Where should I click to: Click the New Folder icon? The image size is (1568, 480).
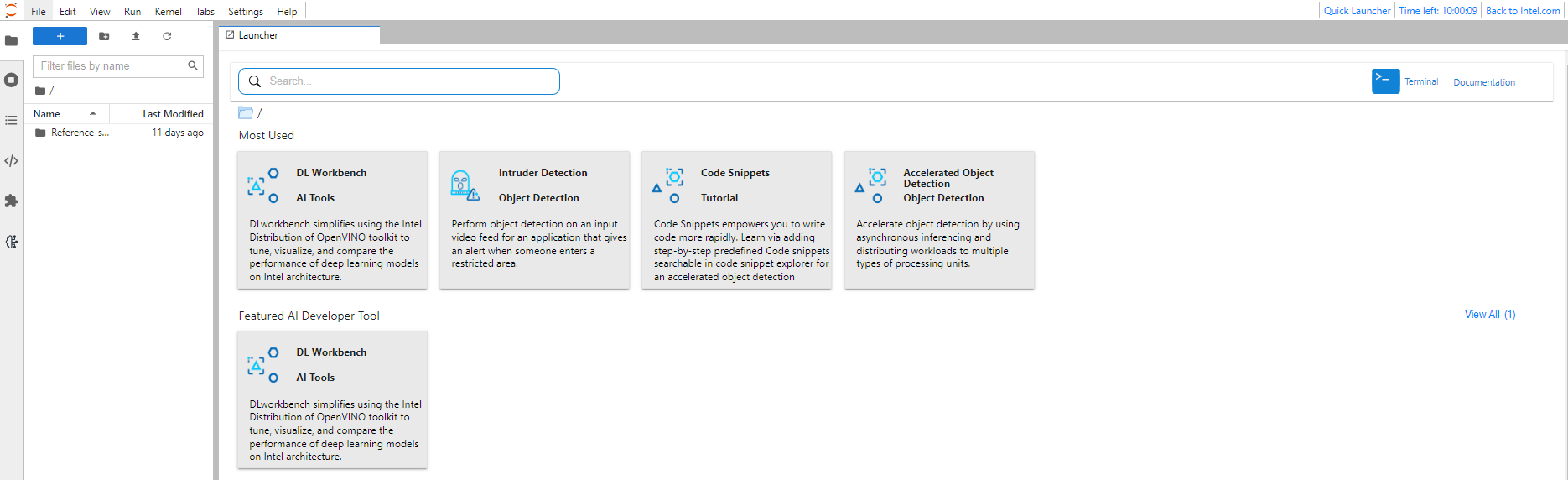pyautogui.click(x=104, y=36)
